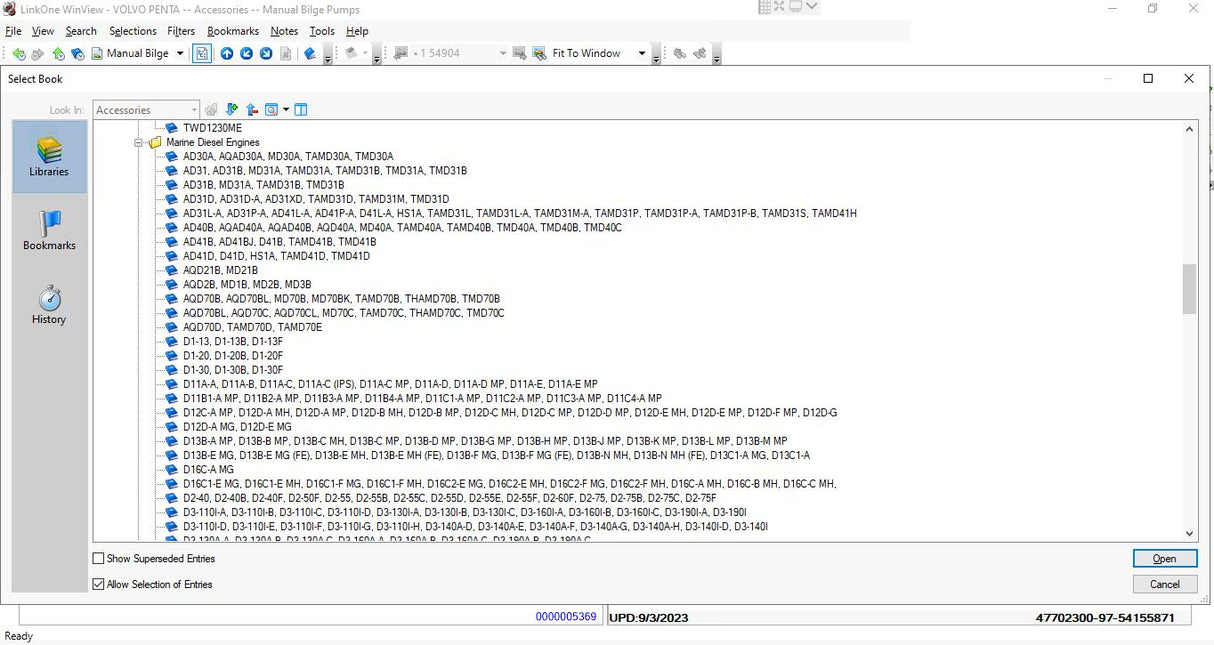This screenshot has height=645, width=1214.
Task: Open the Bookmarks sidebar icon
Action: point(49,231)
